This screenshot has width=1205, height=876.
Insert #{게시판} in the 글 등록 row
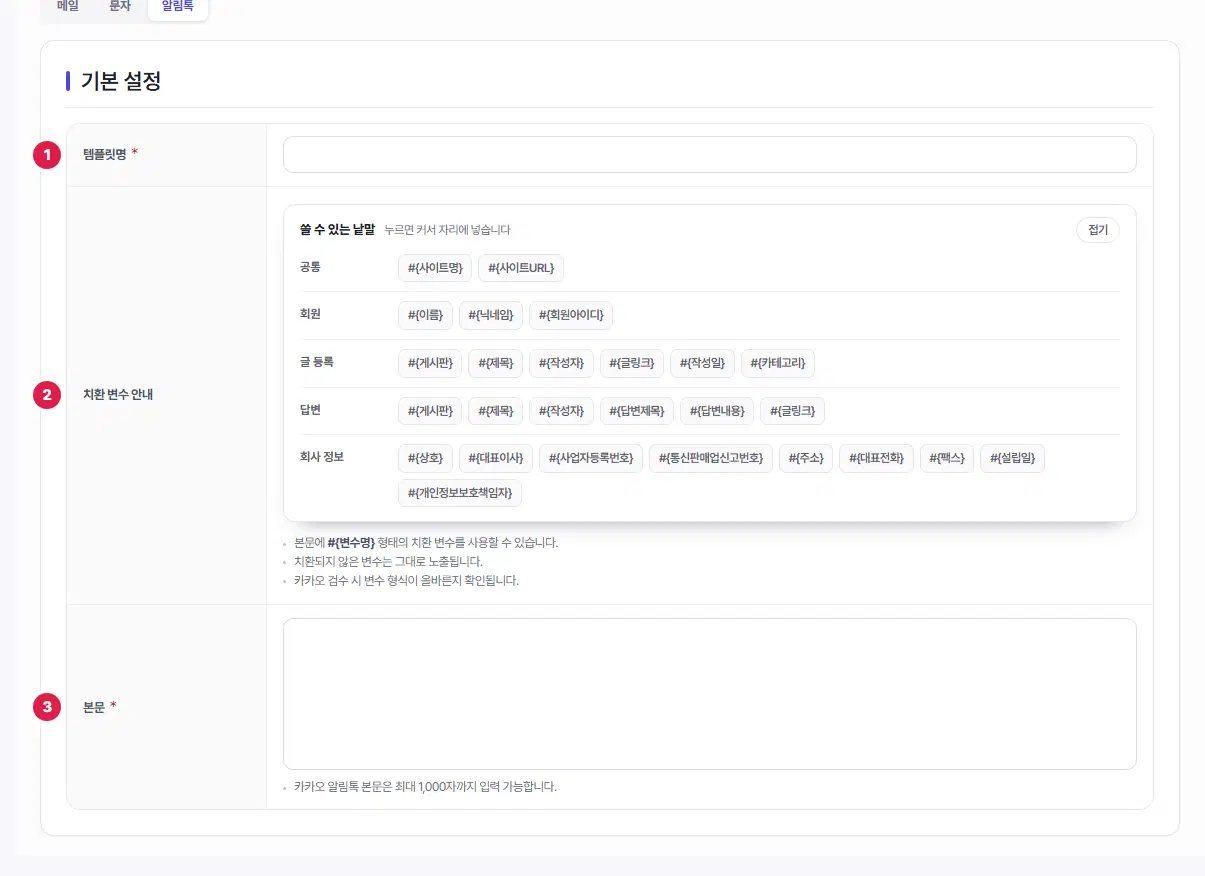[430, 363]
